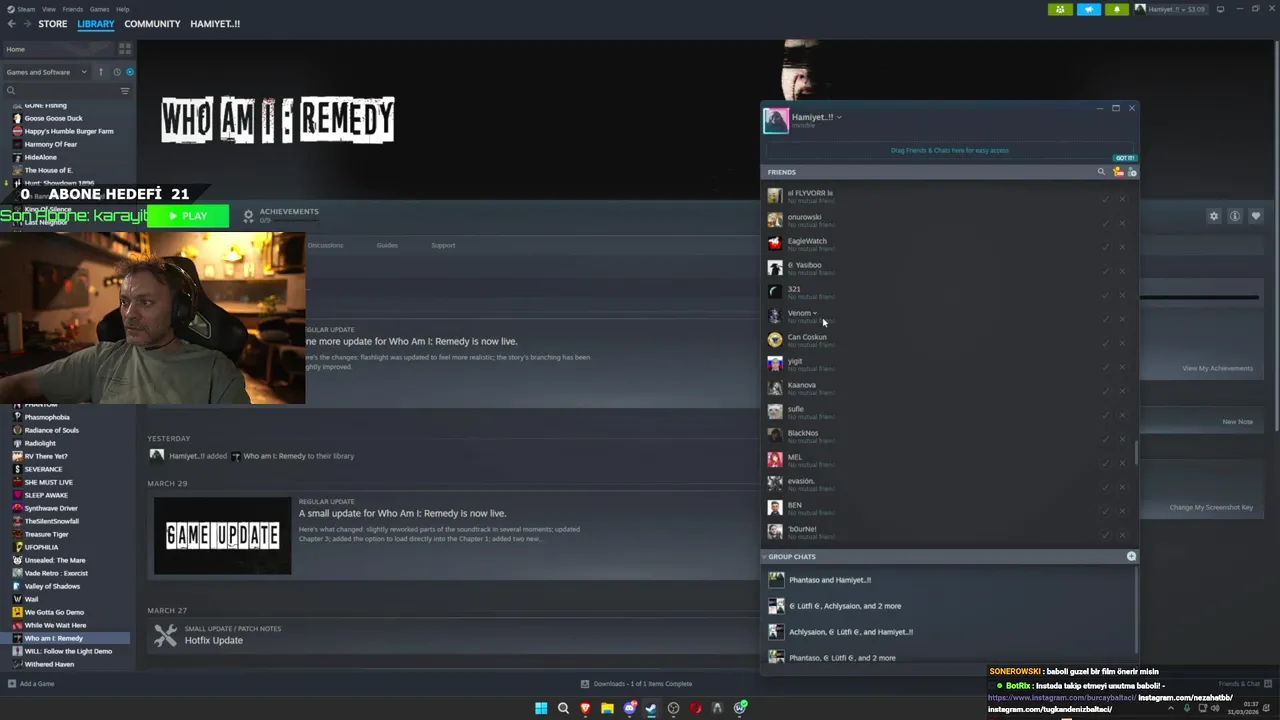Open Windows Start button on taskbar
Screen dimensions: 1280x720
click(x=541, y=708)
